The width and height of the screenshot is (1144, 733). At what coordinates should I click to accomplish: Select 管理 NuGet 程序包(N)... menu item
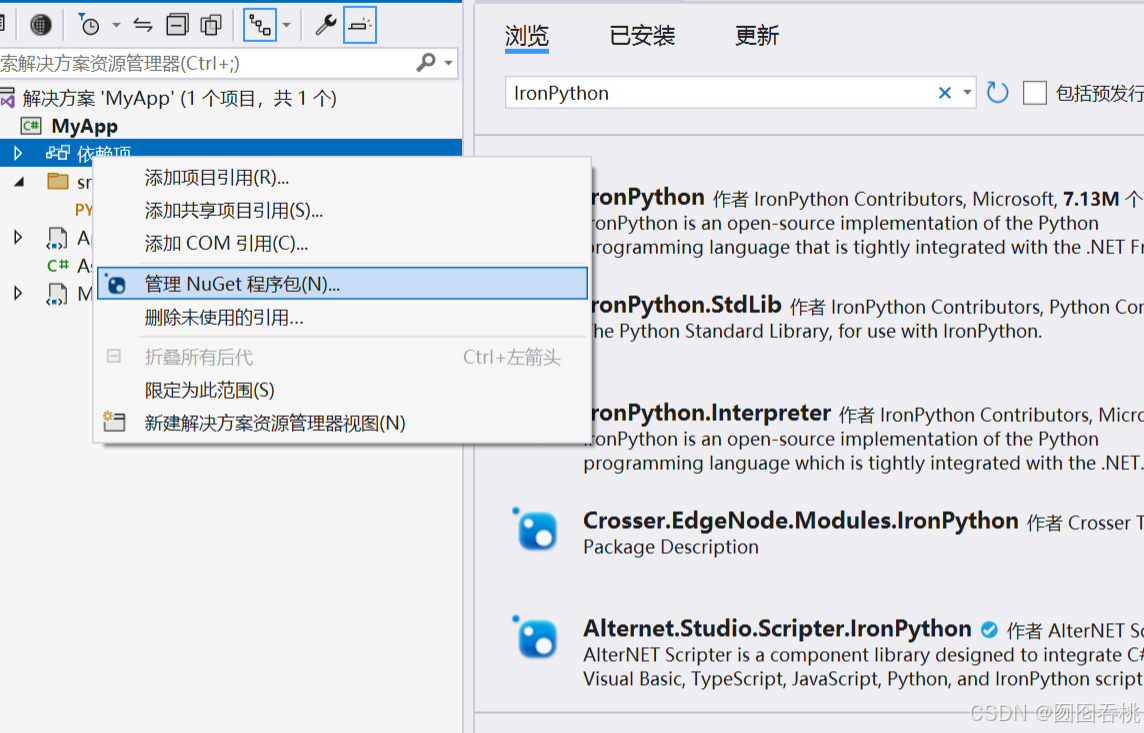(x=341, y=284)
